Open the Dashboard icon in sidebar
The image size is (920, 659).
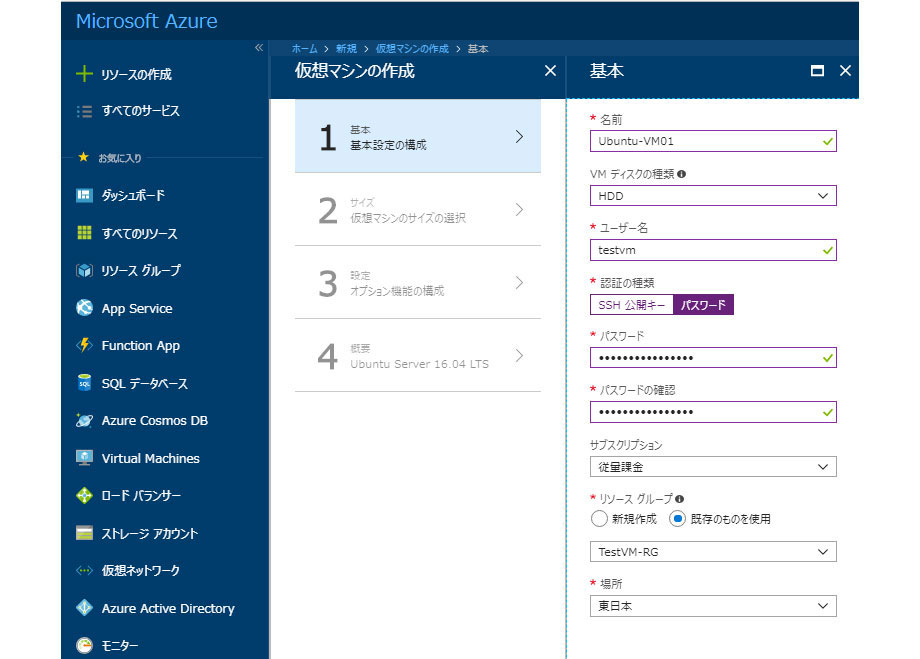tap(84, 196)
